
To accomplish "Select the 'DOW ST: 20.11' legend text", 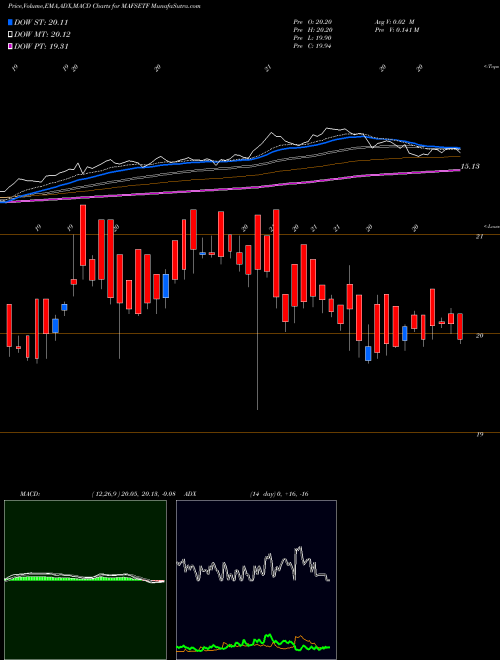I will click(41, 22).
